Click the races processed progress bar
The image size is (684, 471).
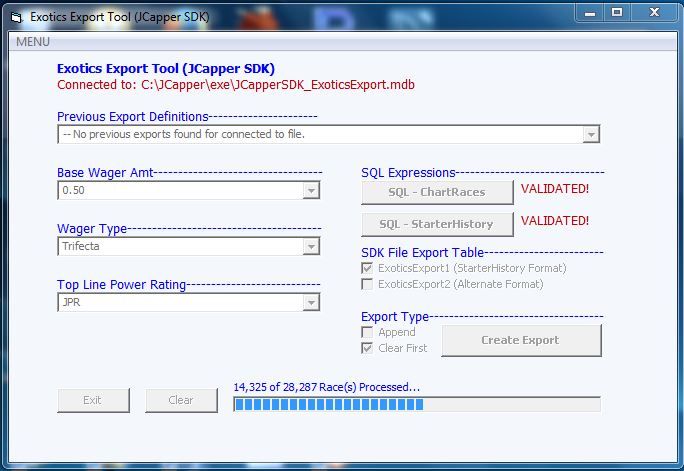(417, 404)
